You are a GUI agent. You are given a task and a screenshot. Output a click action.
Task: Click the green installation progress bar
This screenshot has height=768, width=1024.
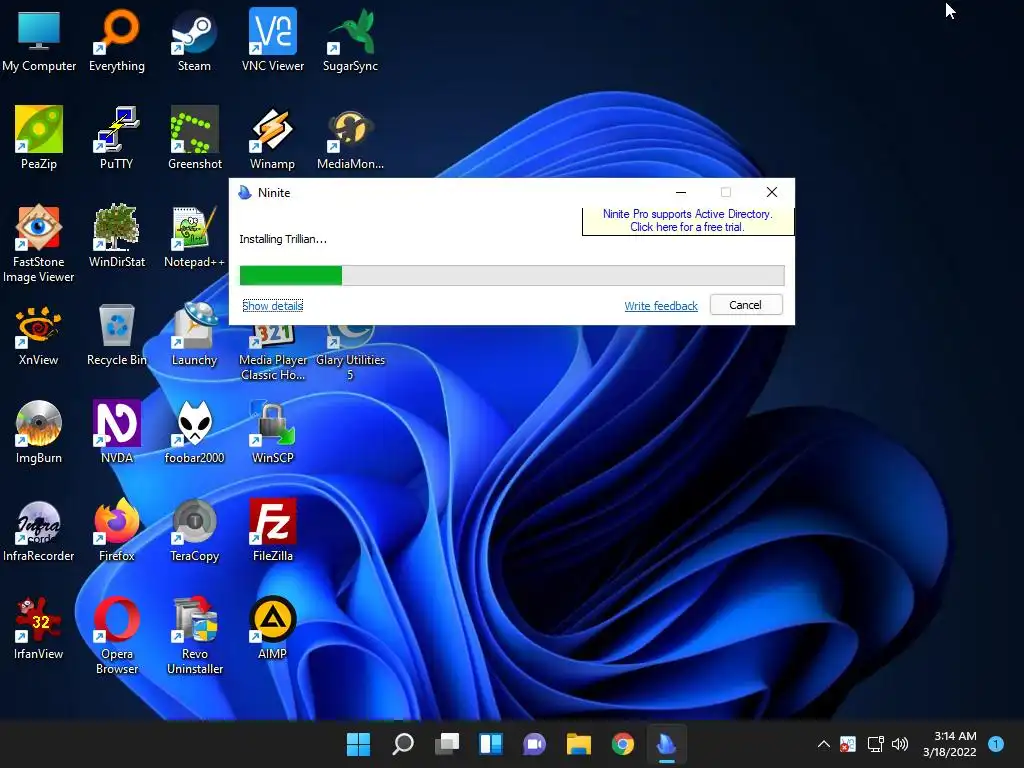click(512, 276)
